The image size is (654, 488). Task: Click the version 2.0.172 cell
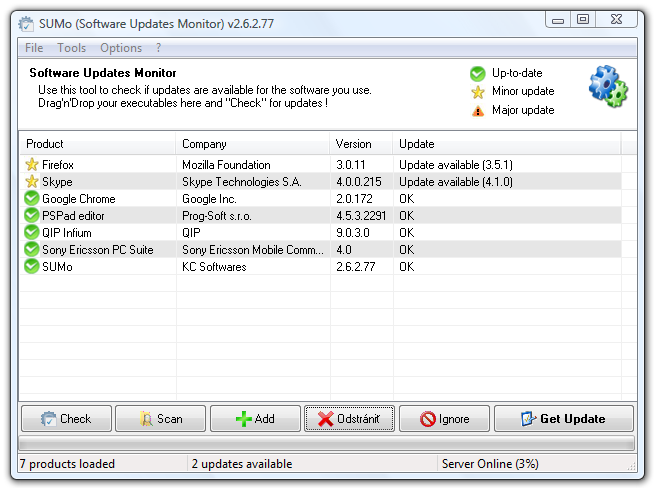click(x=355, y=199)
